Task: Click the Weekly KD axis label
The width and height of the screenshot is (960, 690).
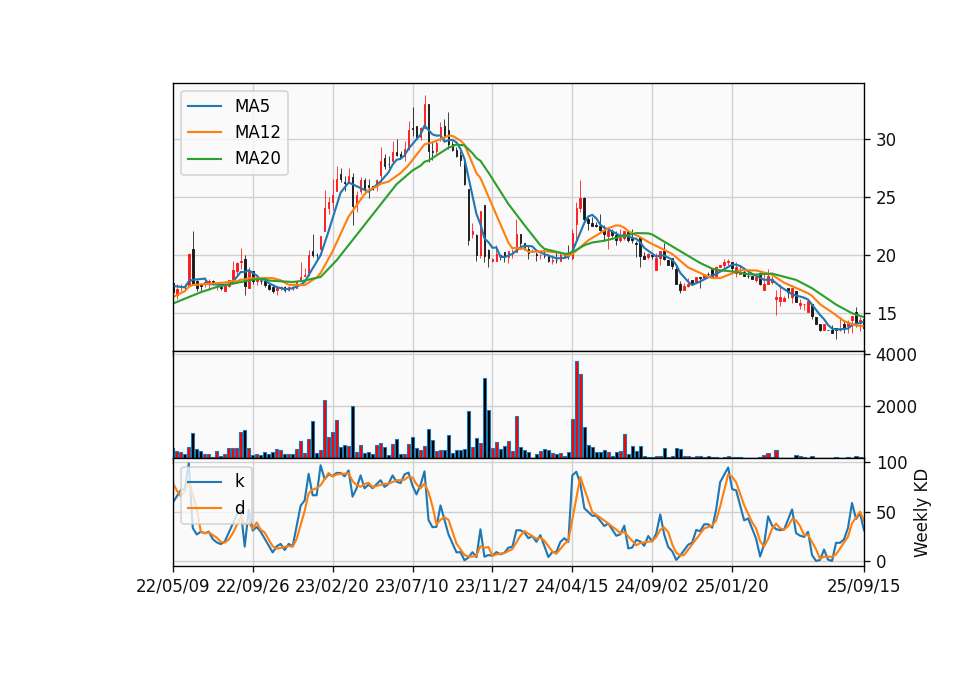Action: (920, 513)
